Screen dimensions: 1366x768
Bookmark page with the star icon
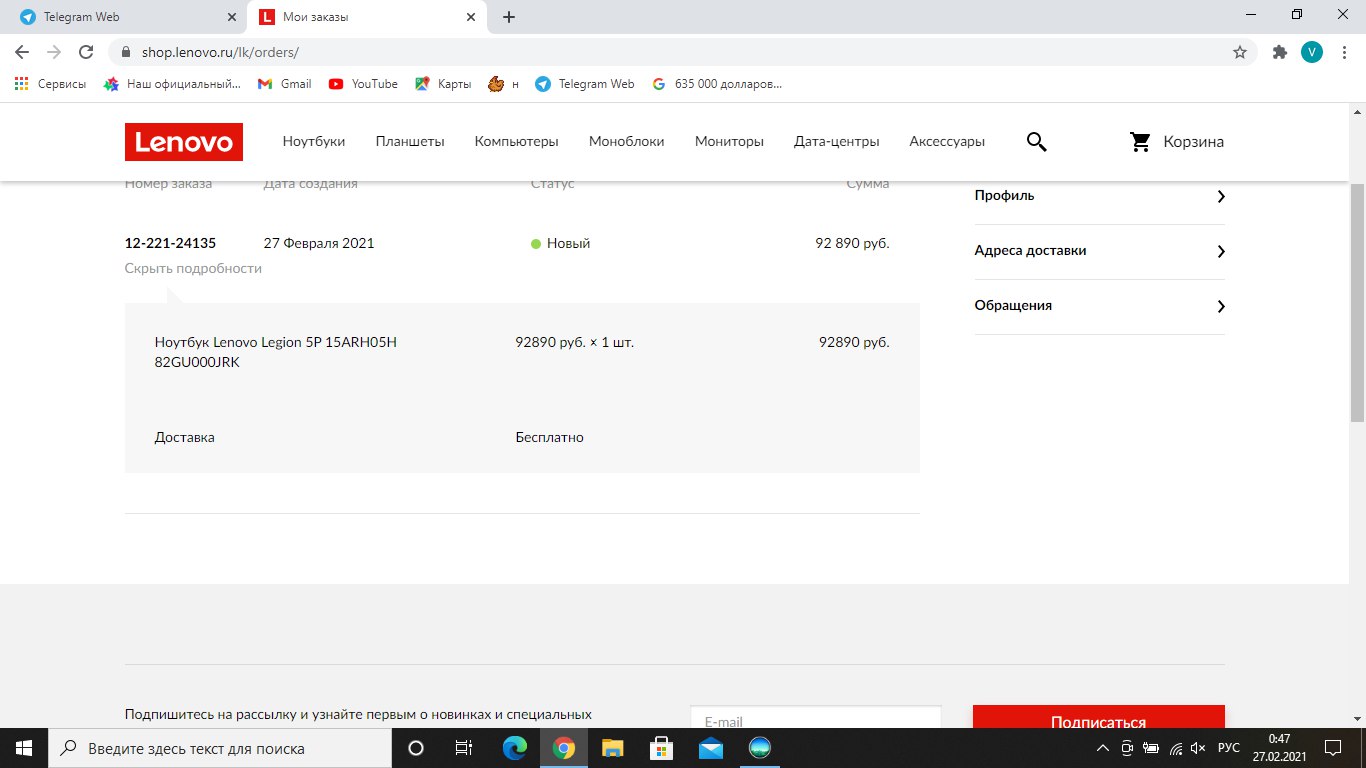point(1240,52)
